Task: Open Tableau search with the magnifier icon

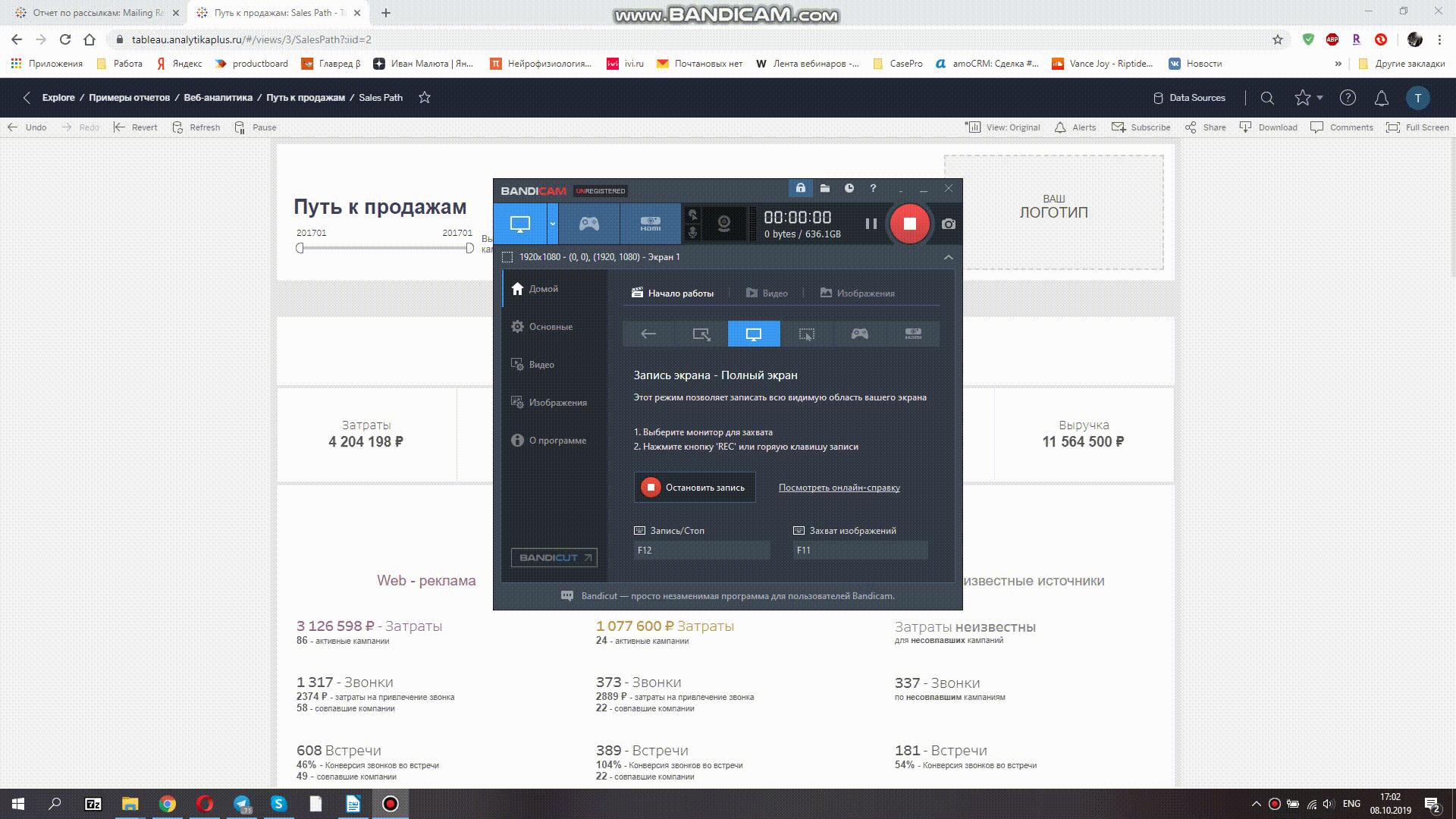Action: point(1266,98)
